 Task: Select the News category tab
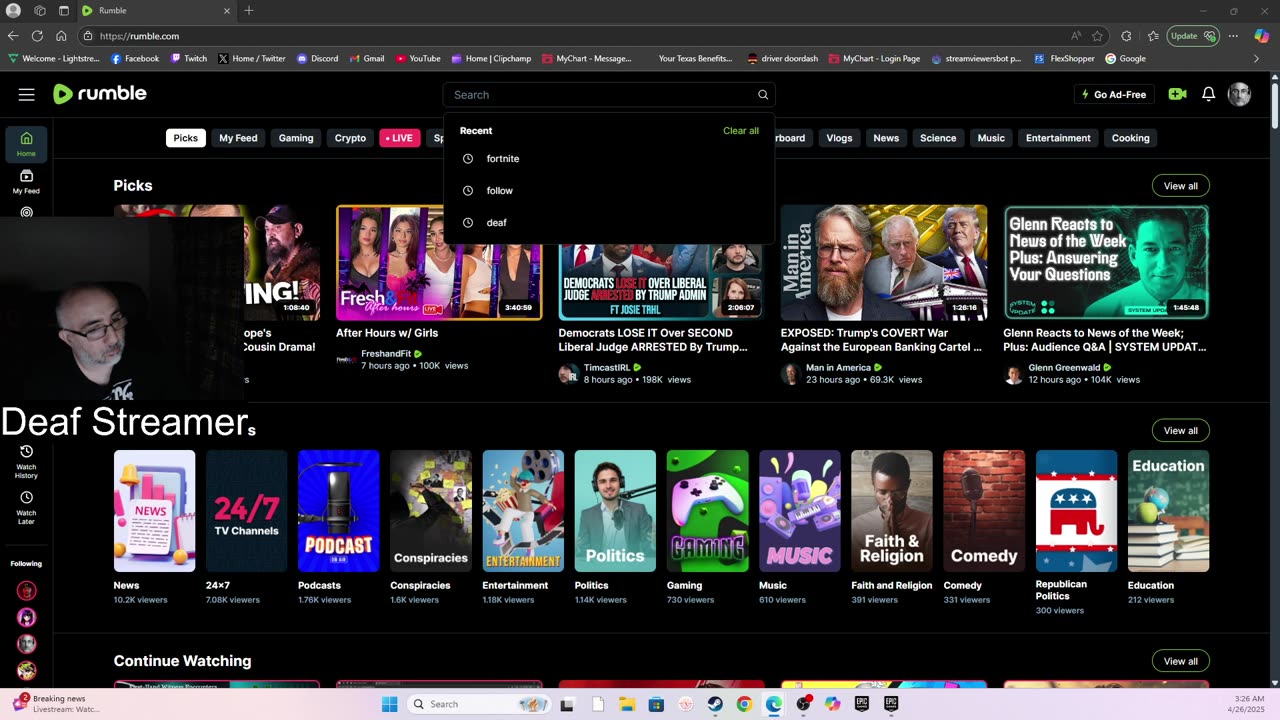(x=886, y=138)
